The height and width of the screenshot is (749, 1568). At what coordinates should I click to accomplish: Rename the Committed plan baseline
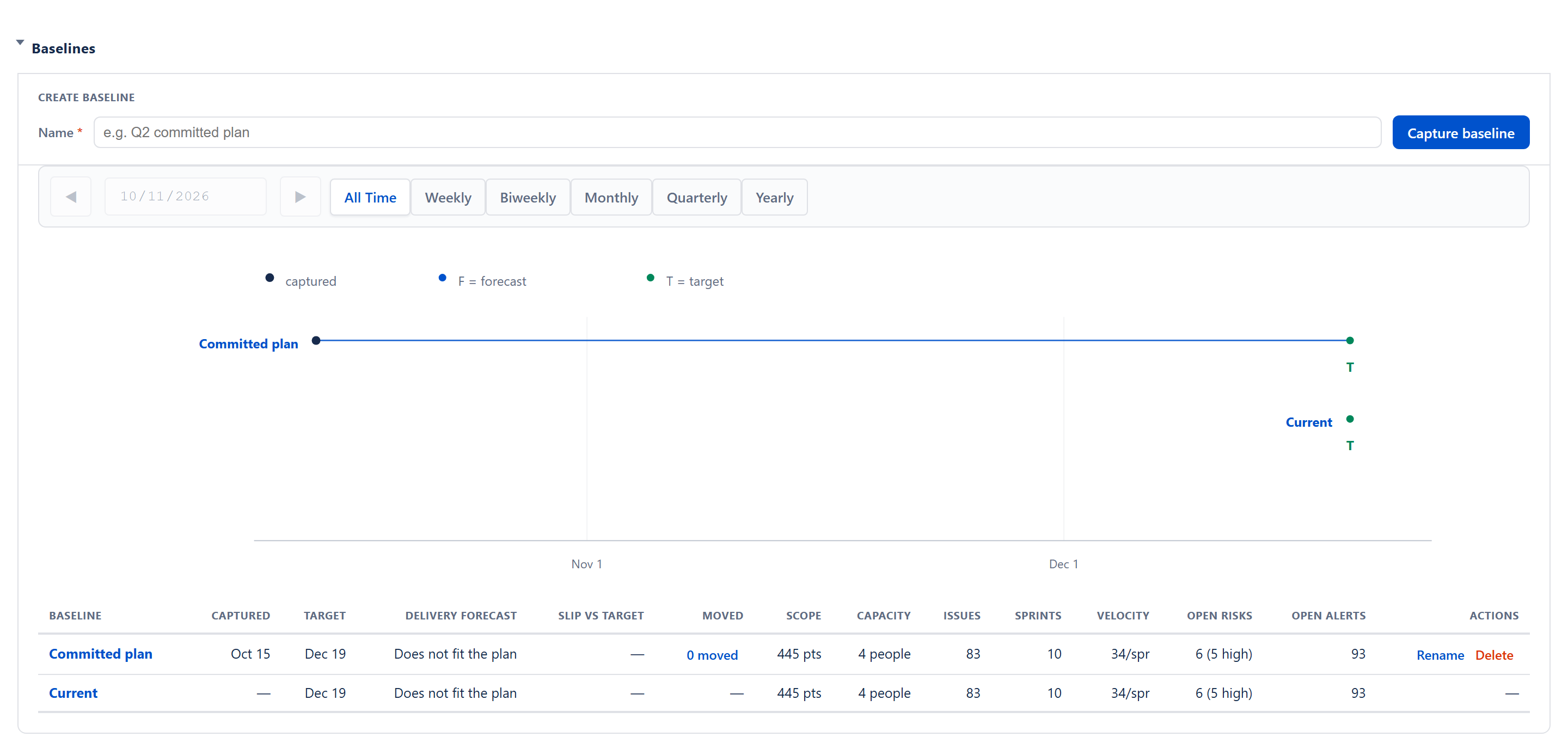(1440, 655)
